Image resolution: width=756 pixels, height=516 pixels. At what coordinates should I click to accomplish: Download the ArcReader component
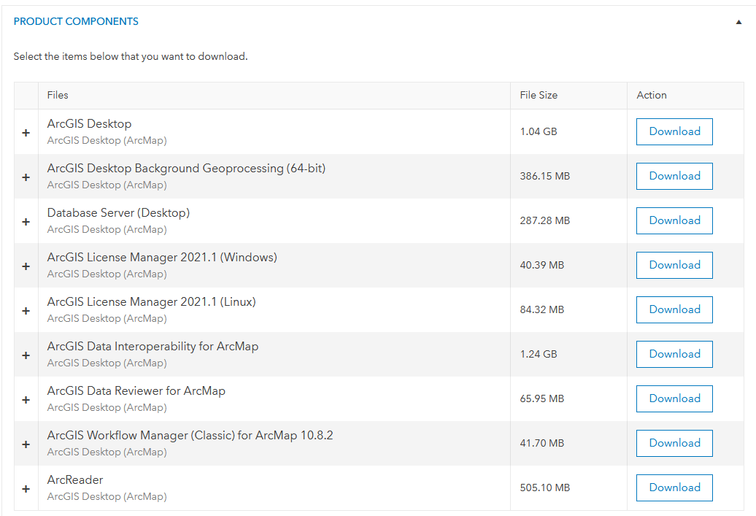pos(674,487)
